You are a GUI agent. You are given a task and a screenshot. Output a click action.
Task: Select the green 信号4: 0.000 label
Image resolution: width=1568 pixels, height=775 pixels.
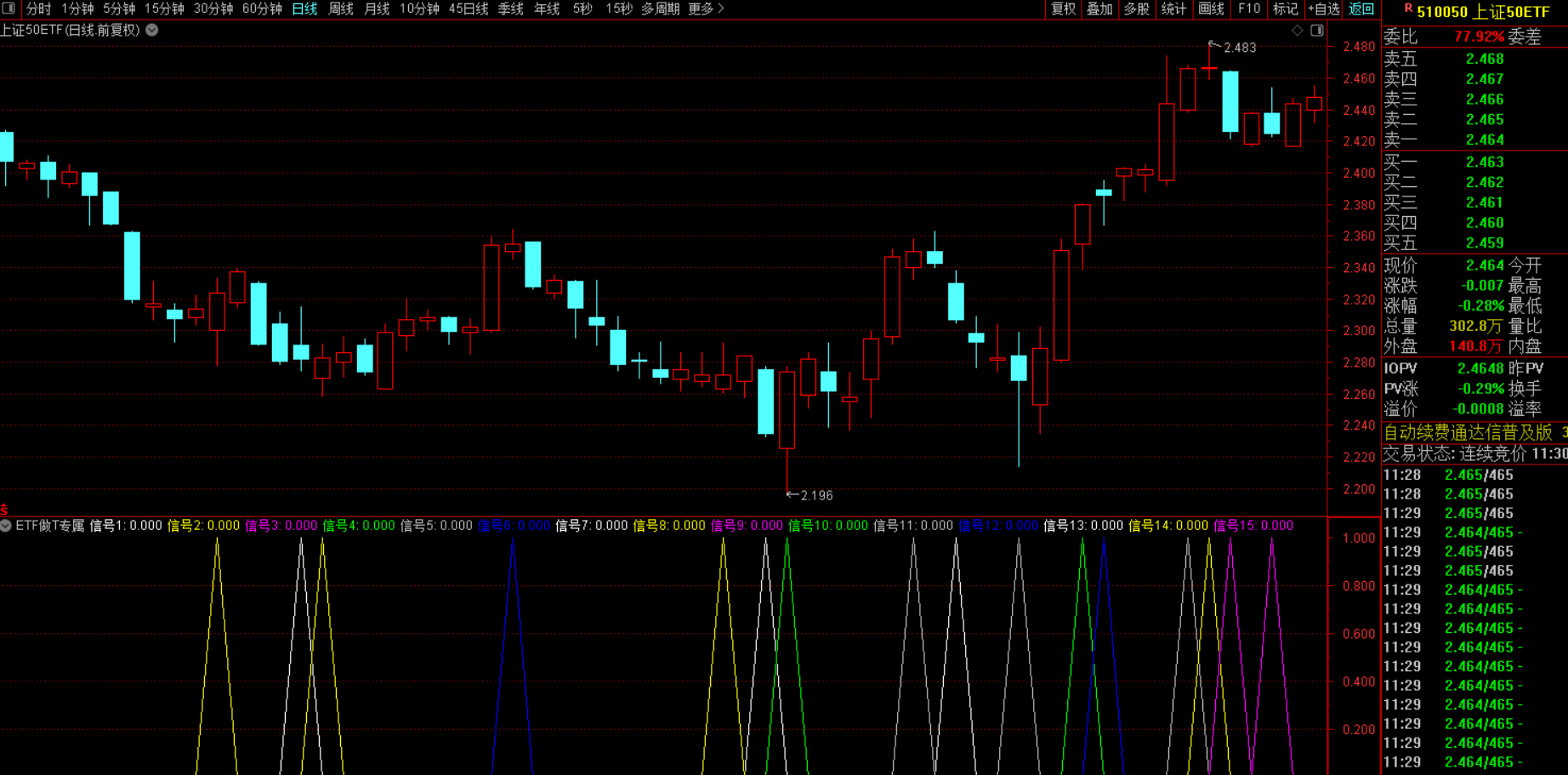tap(359, 526)
